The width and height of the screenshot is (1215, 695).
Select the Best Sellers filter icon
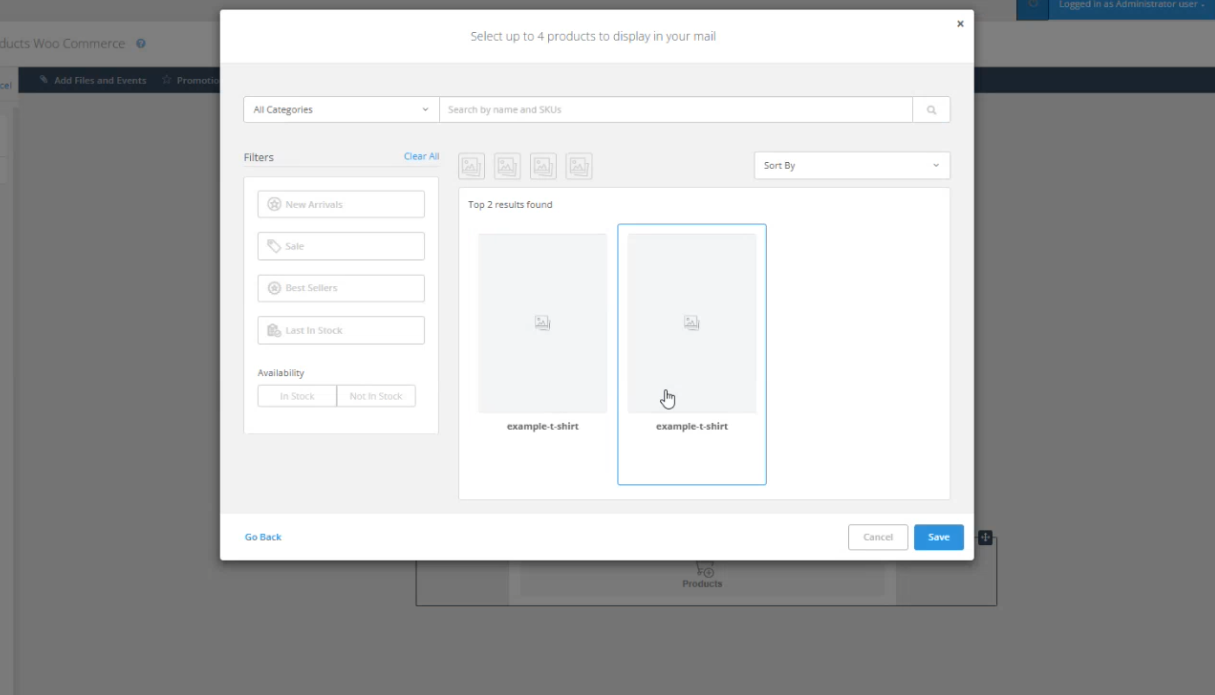[274, 288]
